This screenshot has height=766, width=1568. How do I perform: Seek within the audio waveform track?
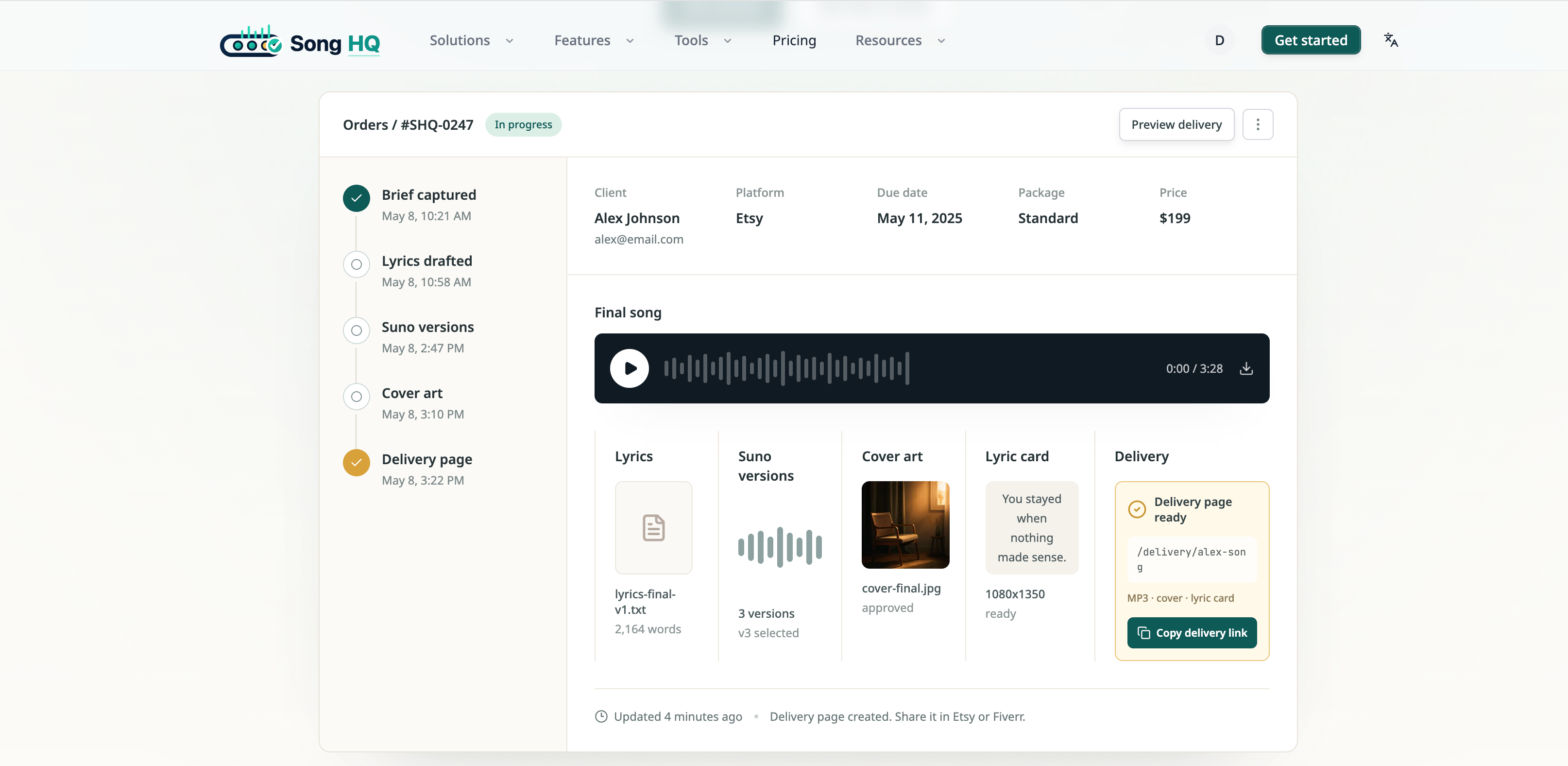click(x=786, y=368)
